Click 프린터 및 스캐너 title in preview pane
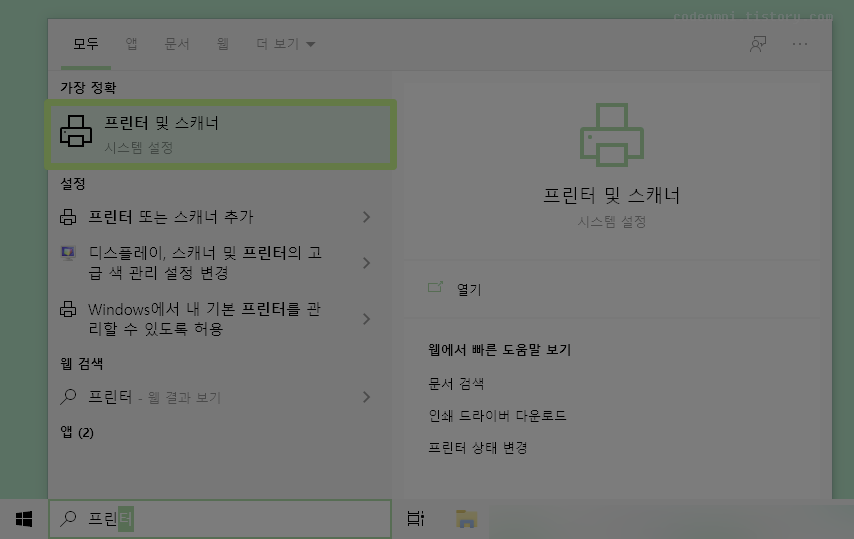 point(612,195)
